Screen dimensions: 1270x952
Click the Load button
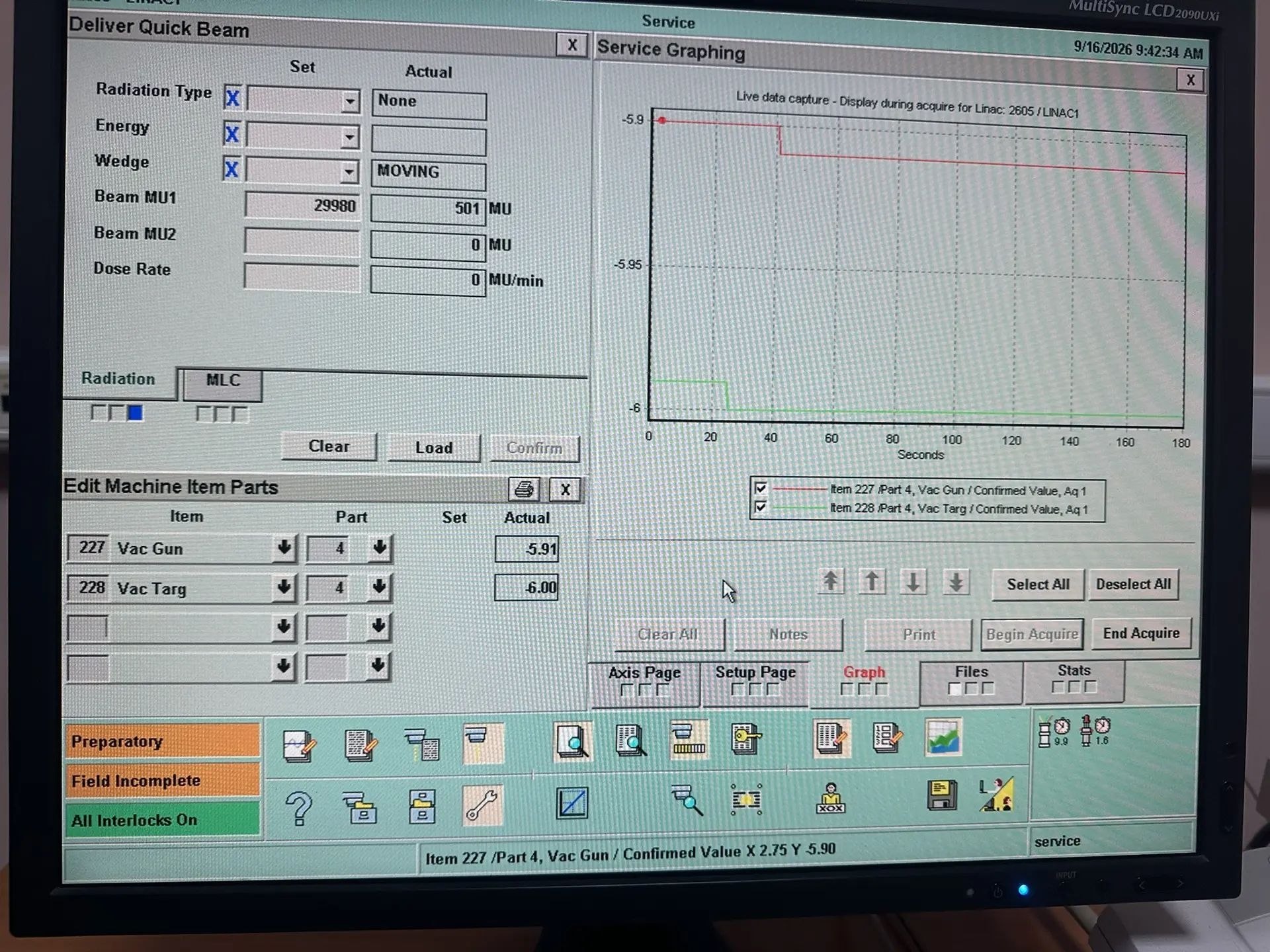point(434,448)
